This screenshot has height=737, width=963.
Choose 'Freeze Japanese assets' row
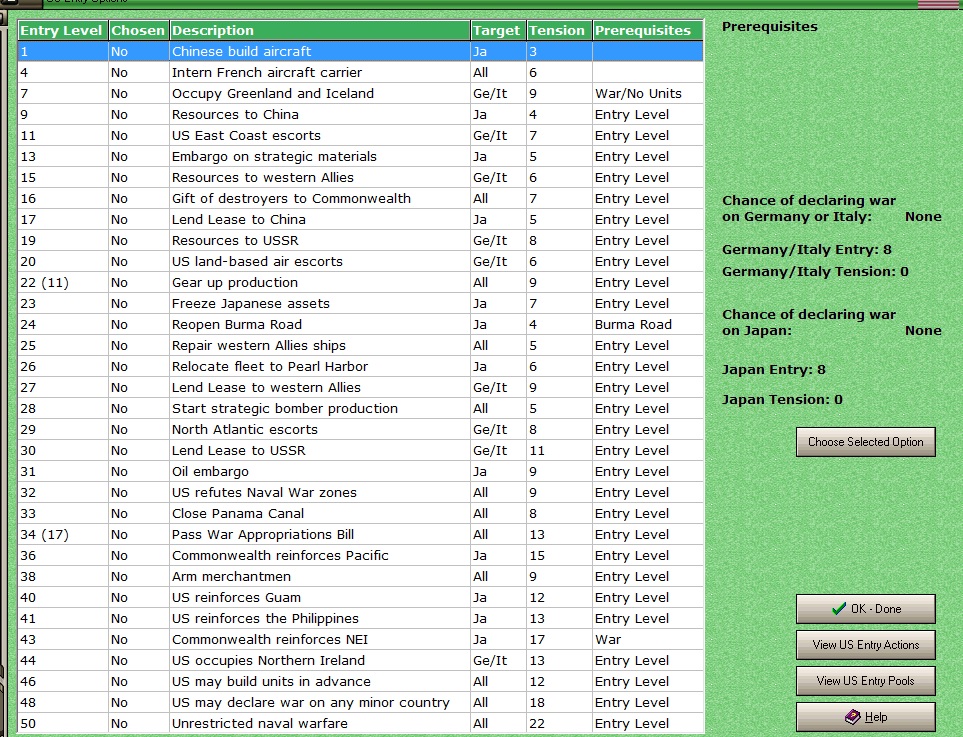(361, 303)
